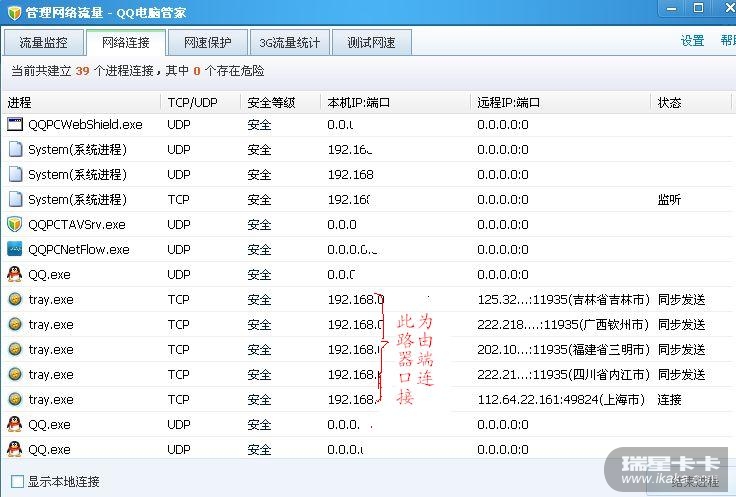Select the QQPCTAVSrv.exe process name

click(x=77, y=224)
